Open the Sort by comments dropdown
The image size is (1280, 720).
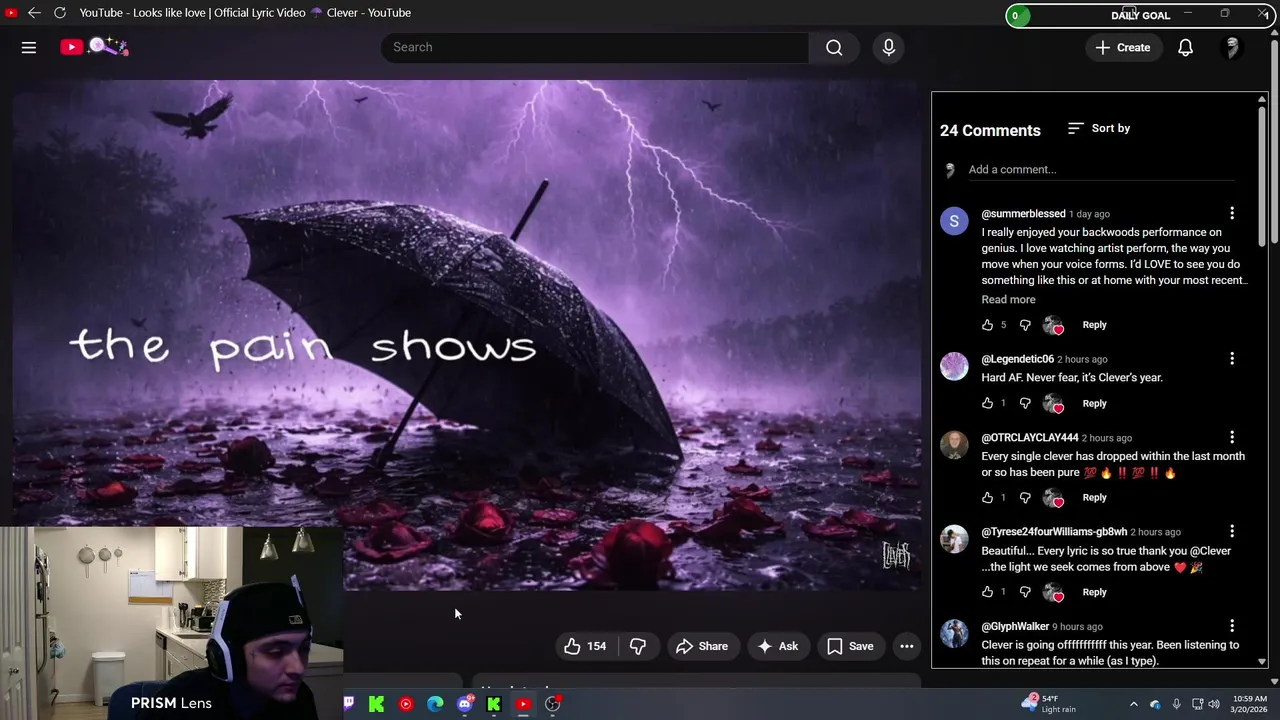click(x=1099, y=128)
